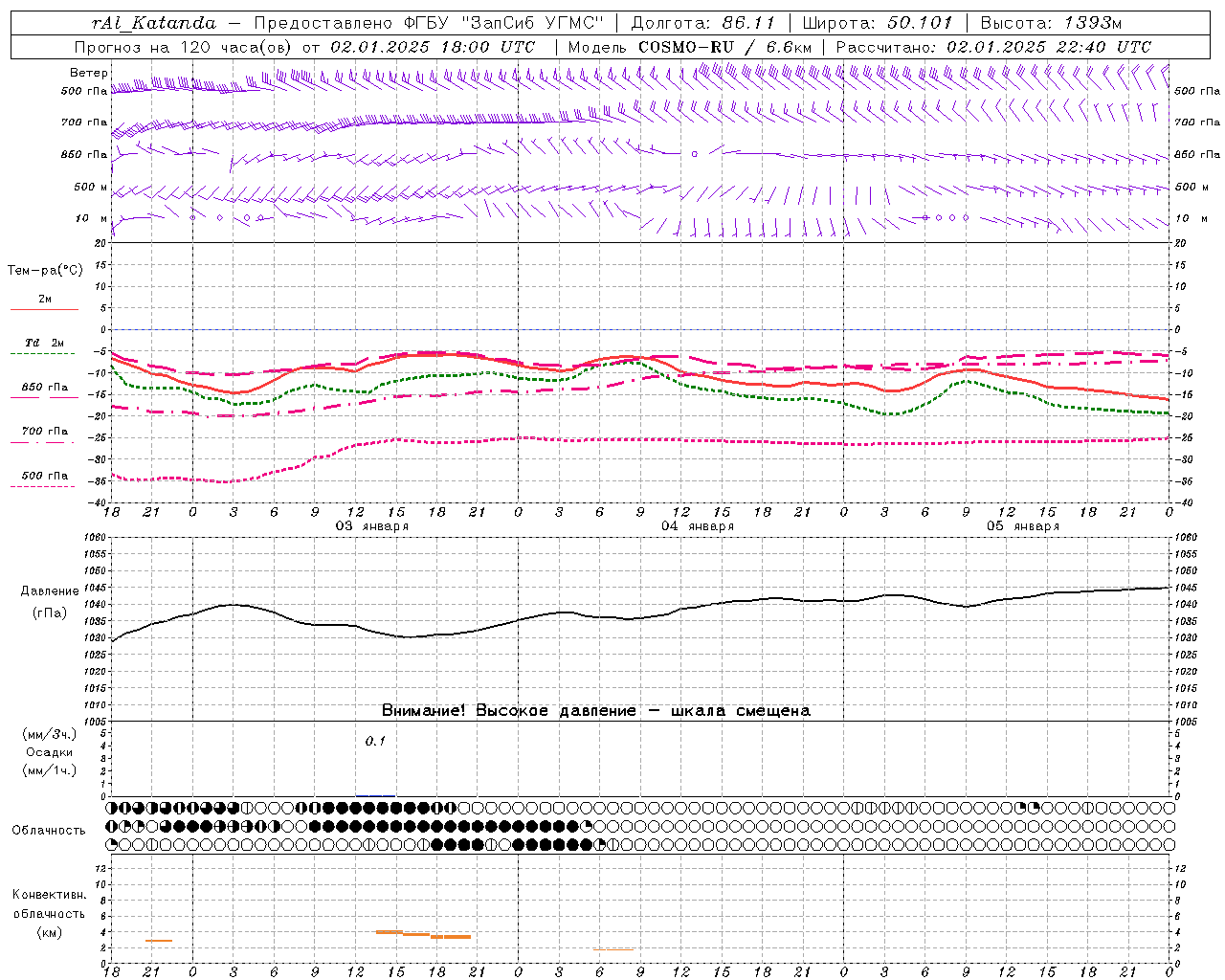Click the computed time "Рассчитано: 02.01.2025 22:40 UTC"
Screen dimensions: 1225x980
coord(993,47)
